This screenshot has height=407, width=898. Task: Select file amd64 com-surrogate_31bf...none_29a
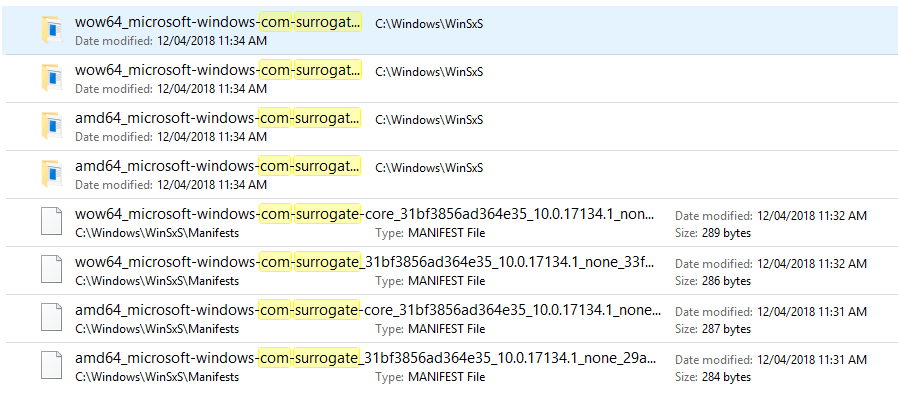click(x=366, y=359)
